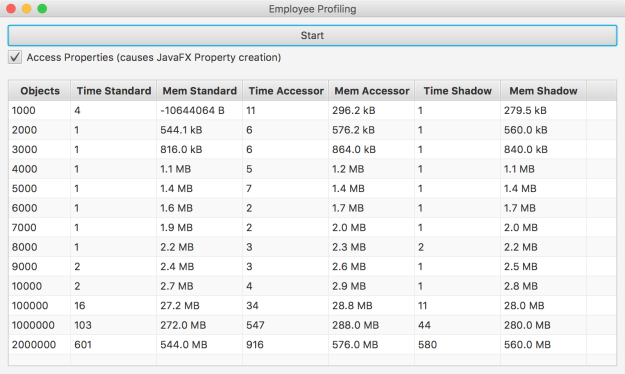Click the 279.5 kB Mem Shadow cell
Image resolution: width=625 pixels, height=374 pixels.
543,110
